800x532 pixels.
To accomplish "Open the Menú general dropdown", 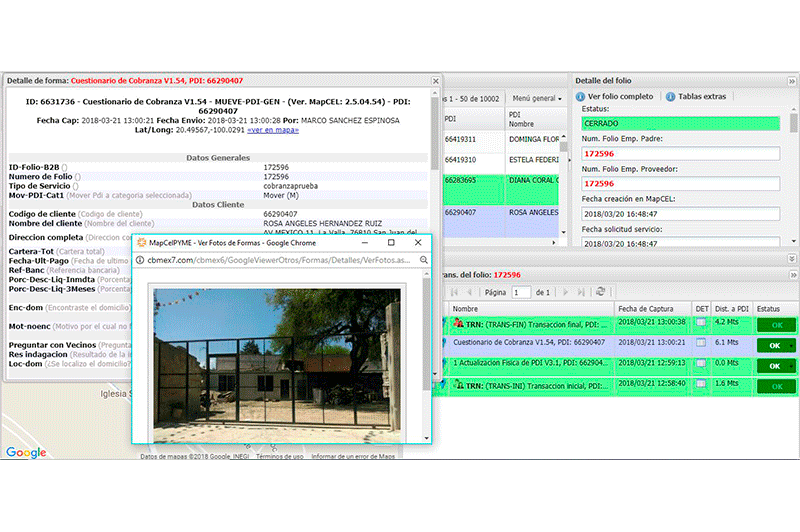I will coord(536,98).
